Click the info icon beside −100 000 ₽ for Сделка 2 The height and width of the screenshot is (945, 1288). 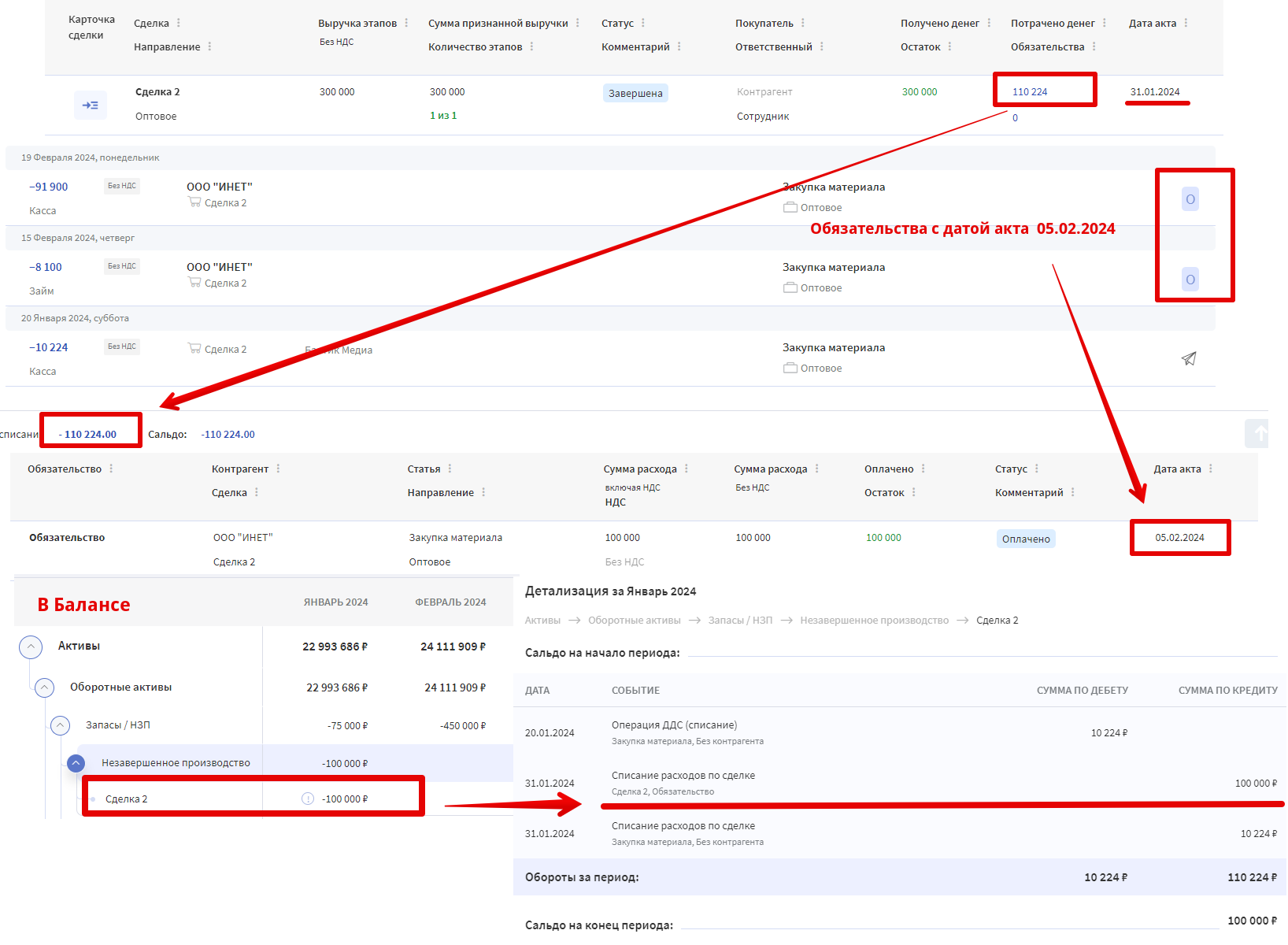308,799
